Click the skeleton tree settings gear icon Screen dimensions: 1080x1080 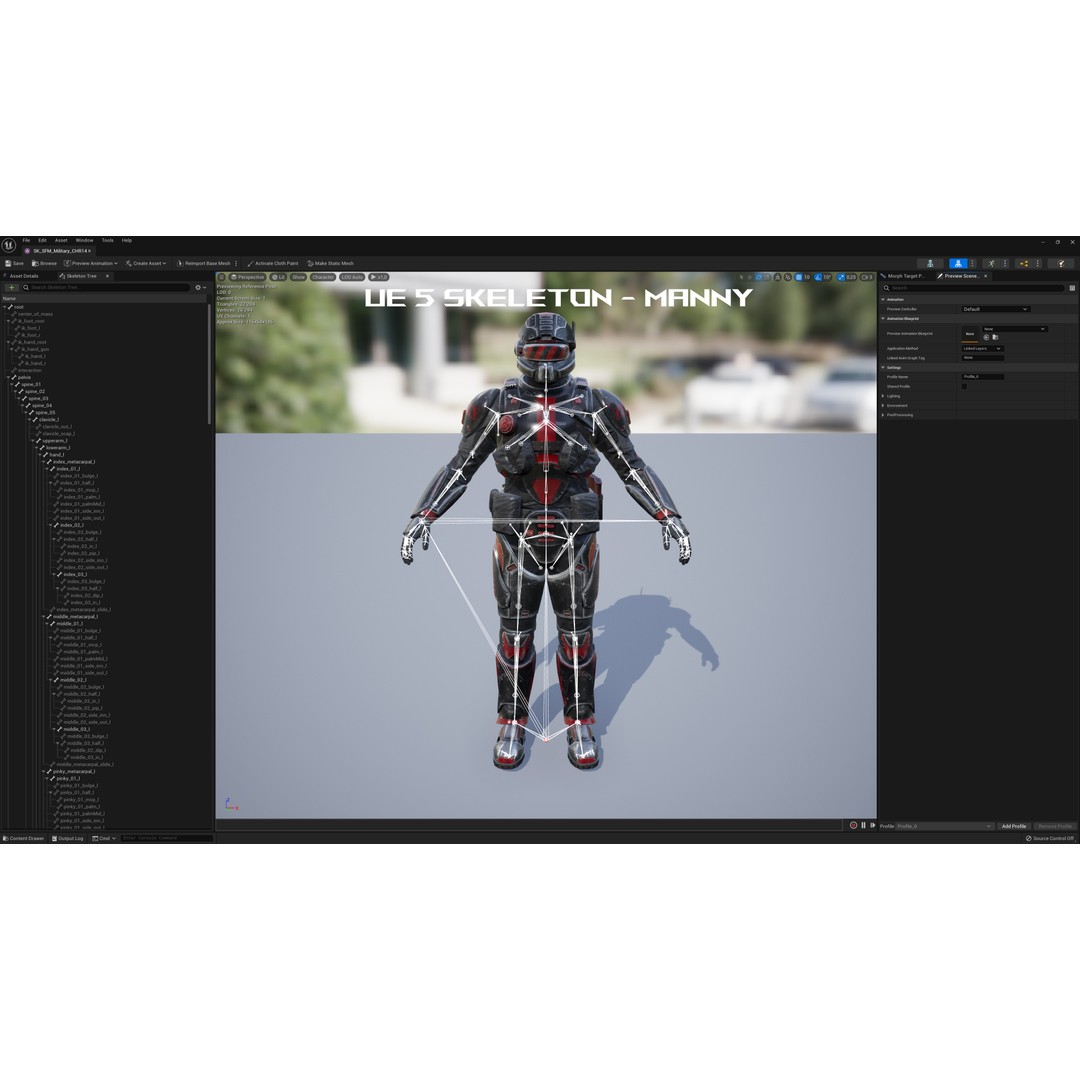tap(197, 287)
